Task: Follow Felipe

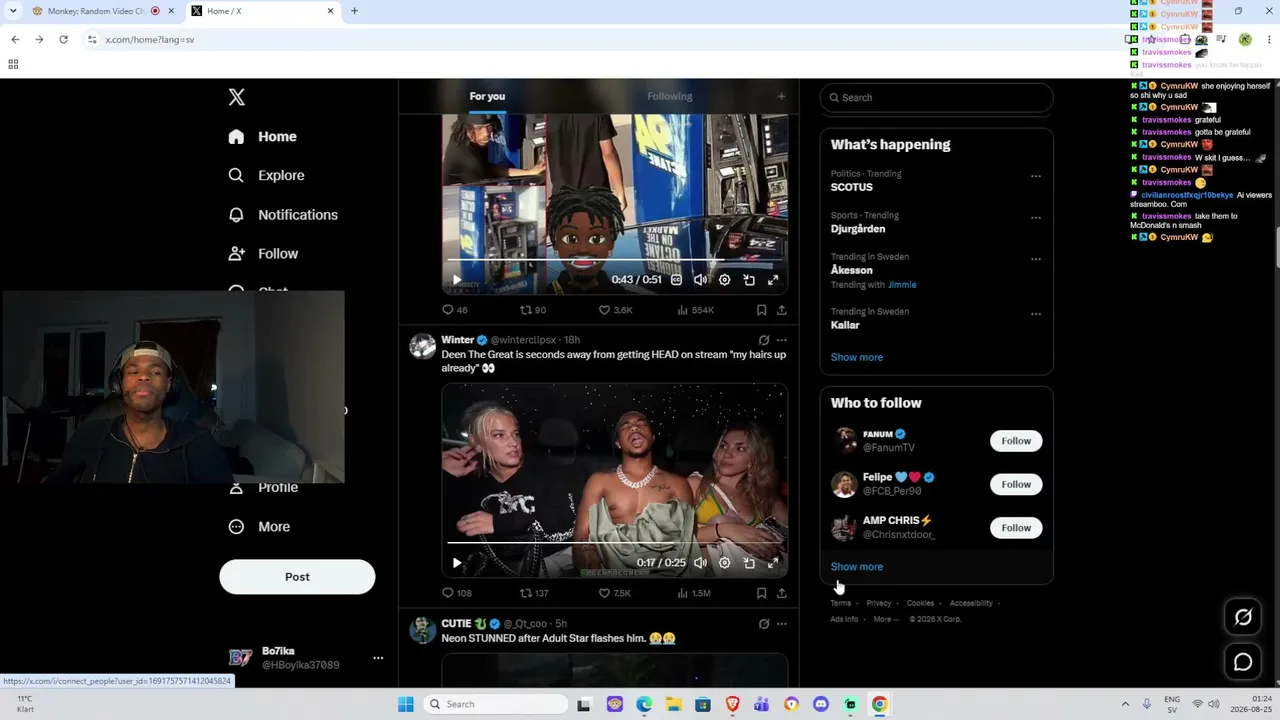Action: pyautogui.click(x=1016, y=484)
